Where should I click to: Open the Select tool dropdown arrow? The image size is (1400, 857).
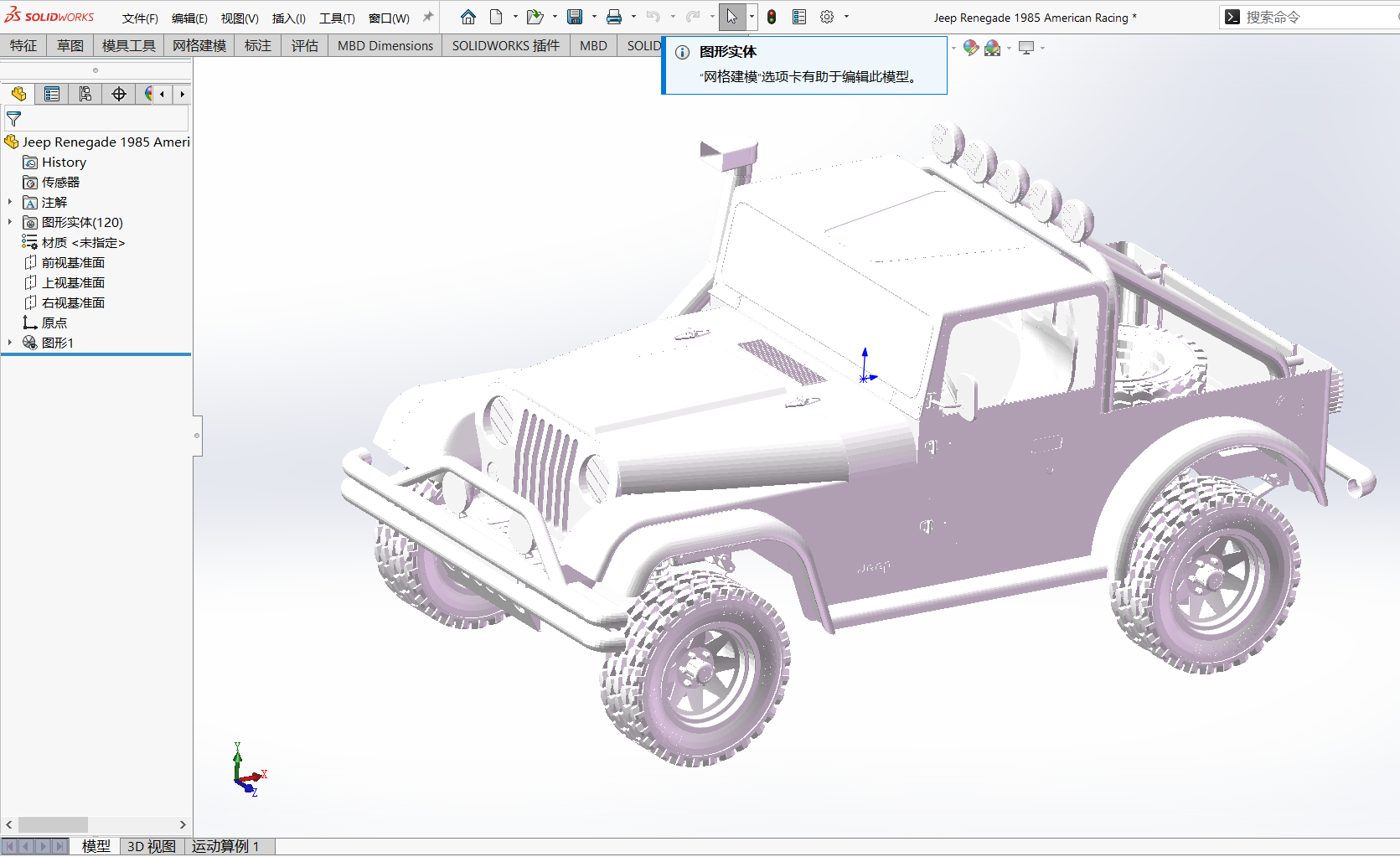coord(752,17)
